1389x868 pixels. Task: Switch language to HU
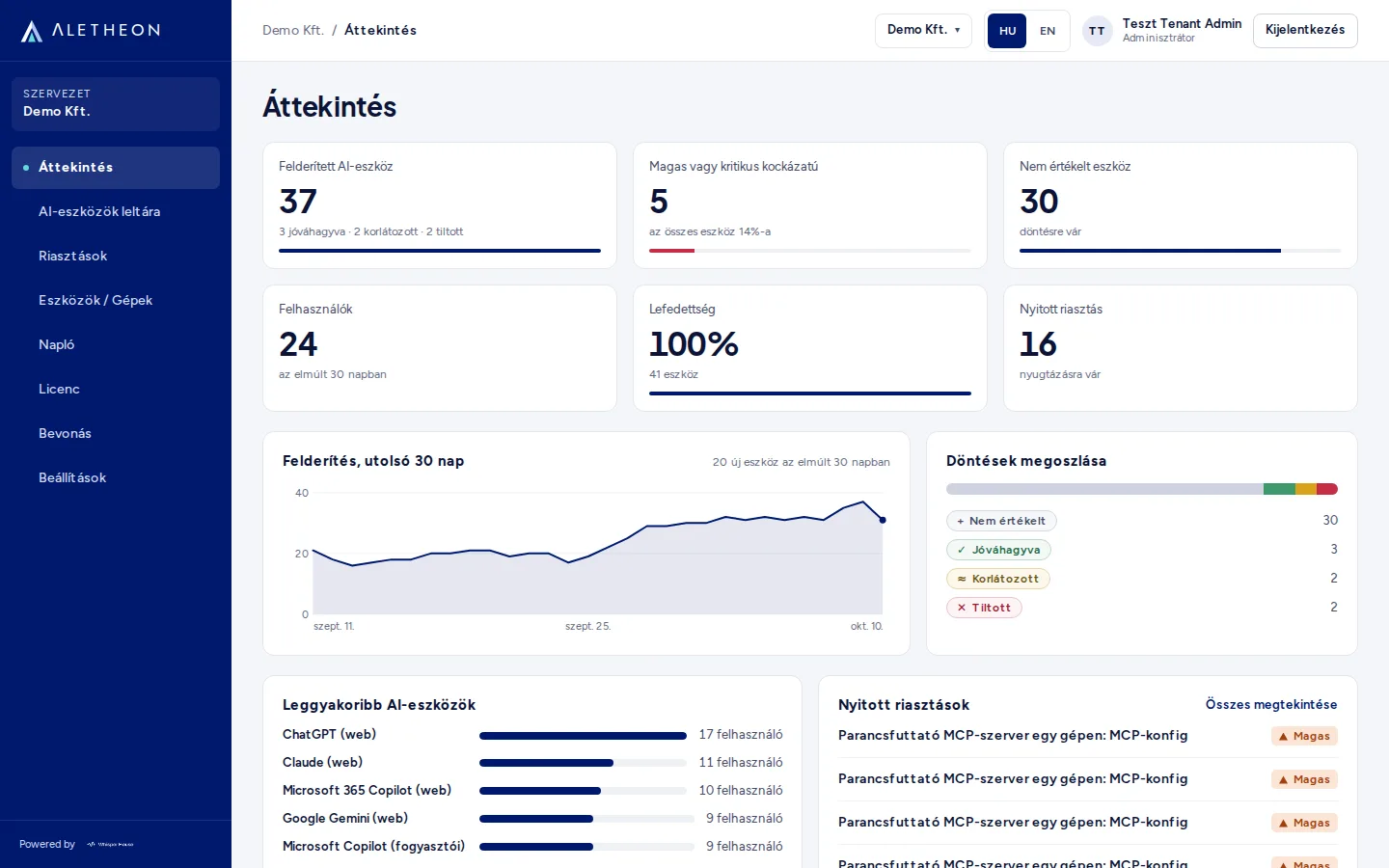tap(1007, 31)
